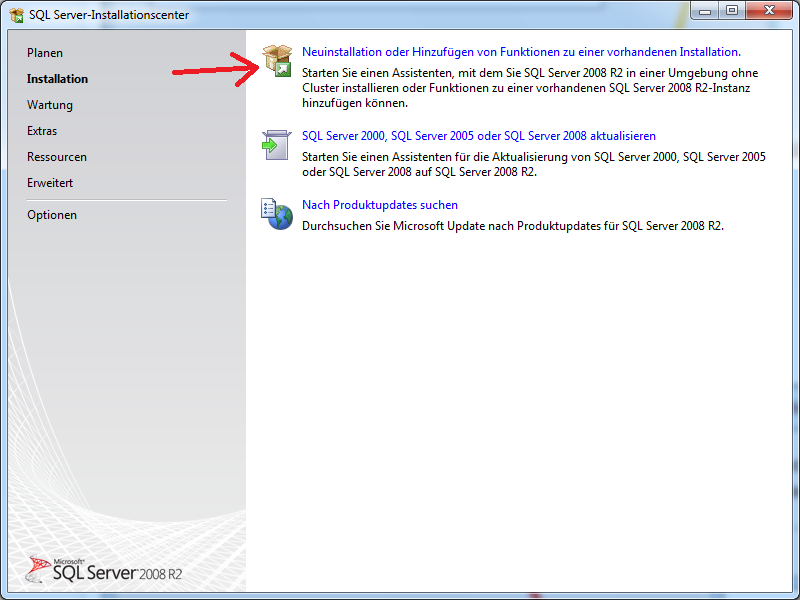This screenshot has height=600, width=800.
Task: Click the new installation box icon
Action: [276, 60]
